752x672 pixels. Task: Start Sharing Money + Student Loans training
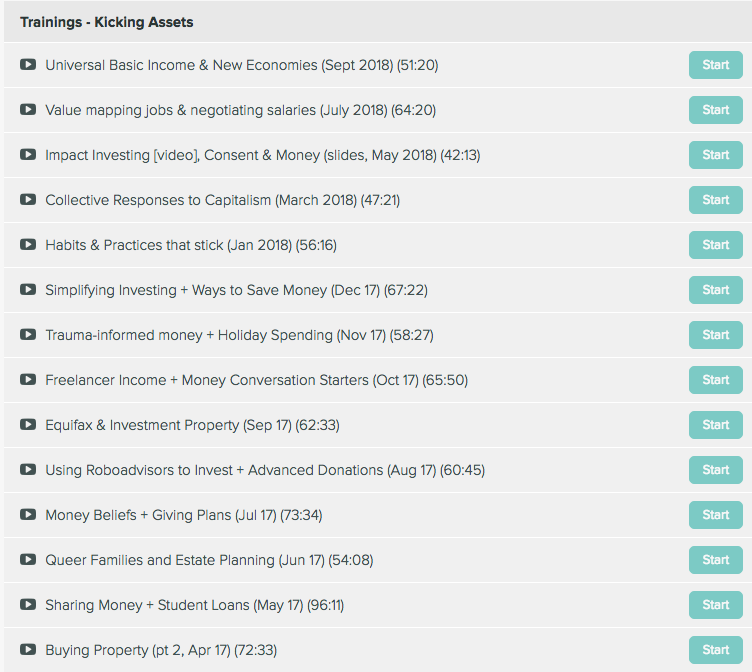(716, 605)
